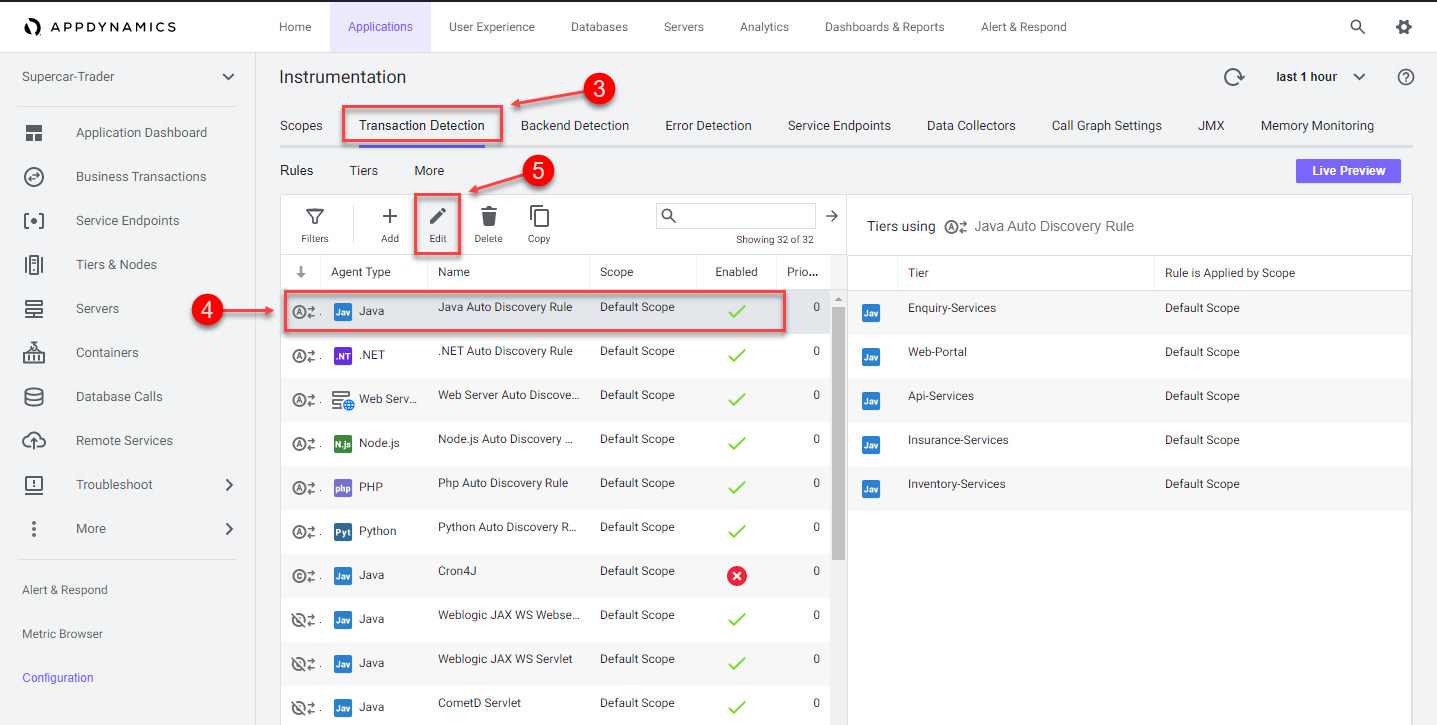Viewport: 1437px width, 725px height.
Task: Open the Configuration link in sidebar
Action: [58, 678]
